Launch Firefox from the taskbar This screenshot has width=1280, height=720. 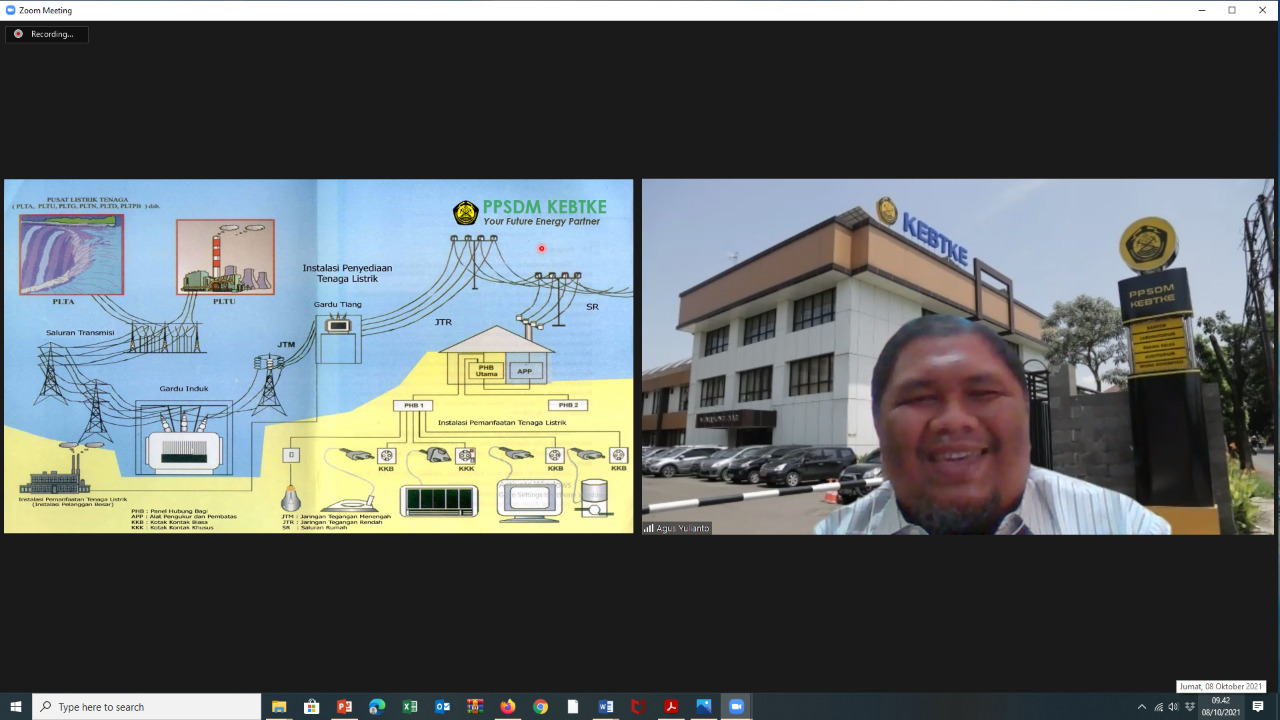(508, 706)
